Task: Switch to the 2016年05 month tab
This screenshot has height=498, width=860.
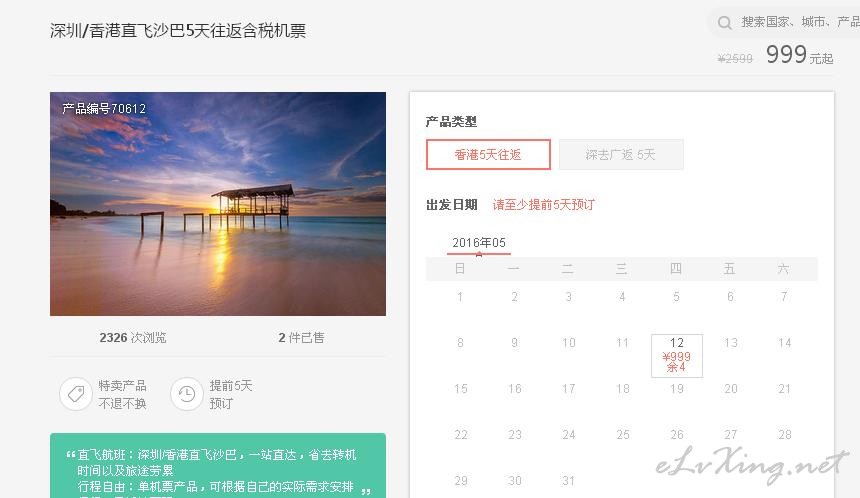Action: (x=479, y=243)
